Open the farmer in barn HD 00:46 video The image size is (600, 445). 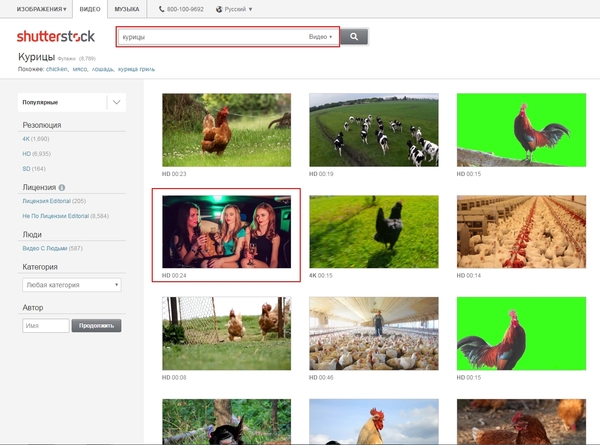pyautogui.click(x=374, y=333)
